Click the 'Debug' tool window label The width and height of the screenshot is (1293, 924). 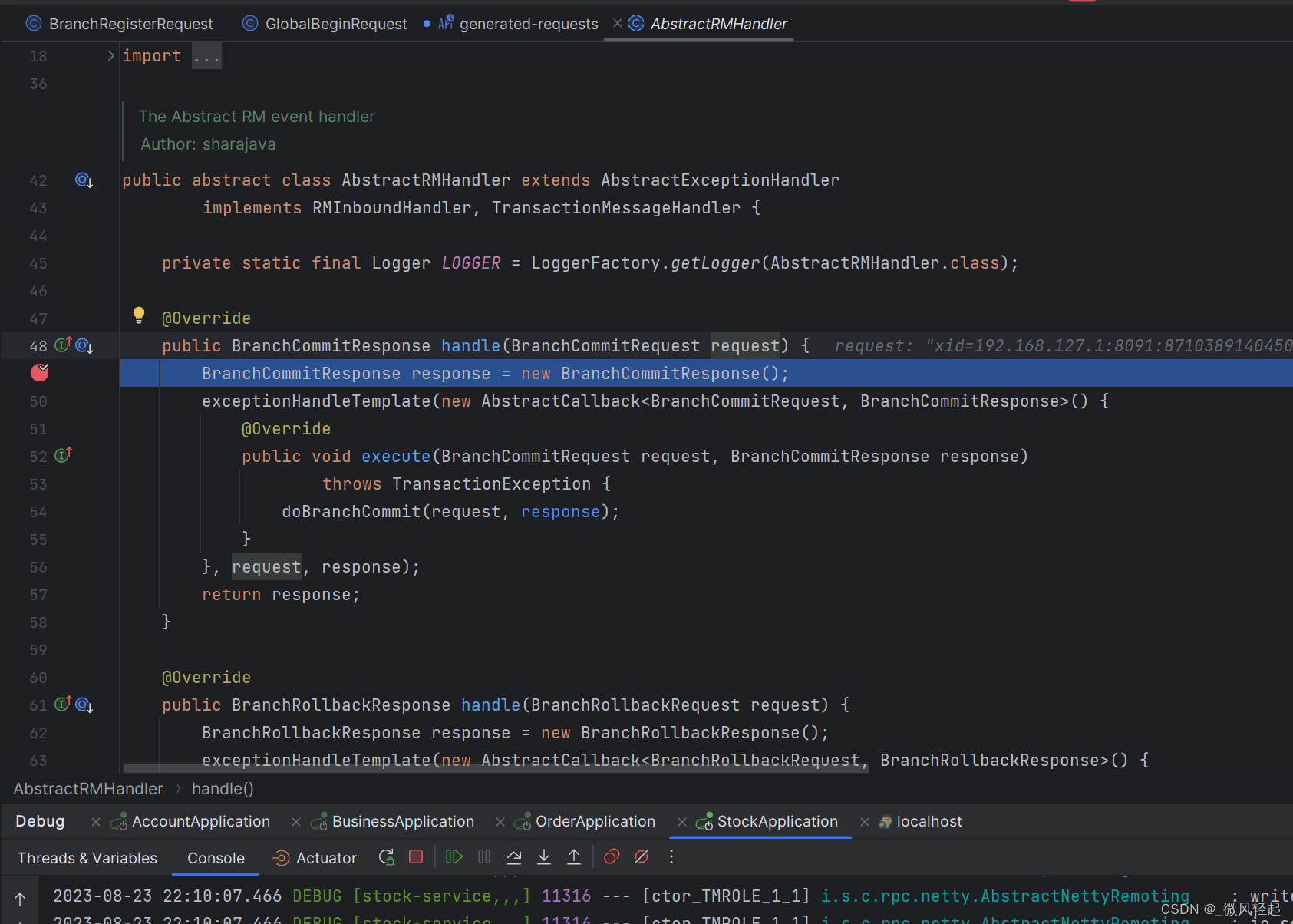click(40, 821)
